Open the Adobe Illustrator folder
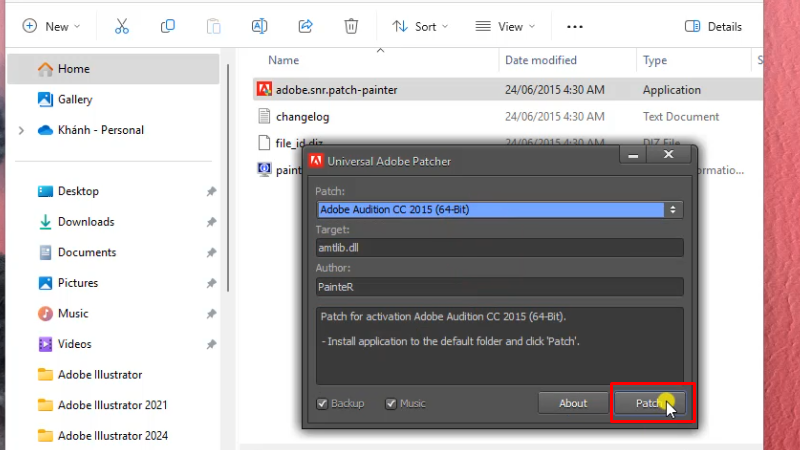 pos(100,375)
